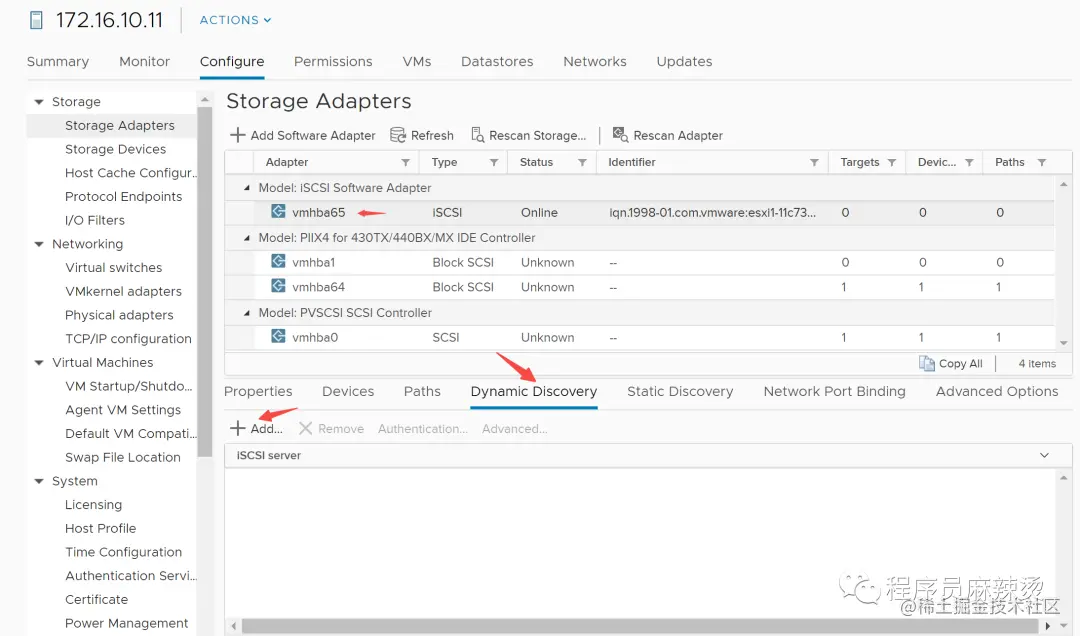This screenshot has width=1080, height=636.
Task: Open the ACTIONS dropdown menu
Action: (235, 20)
